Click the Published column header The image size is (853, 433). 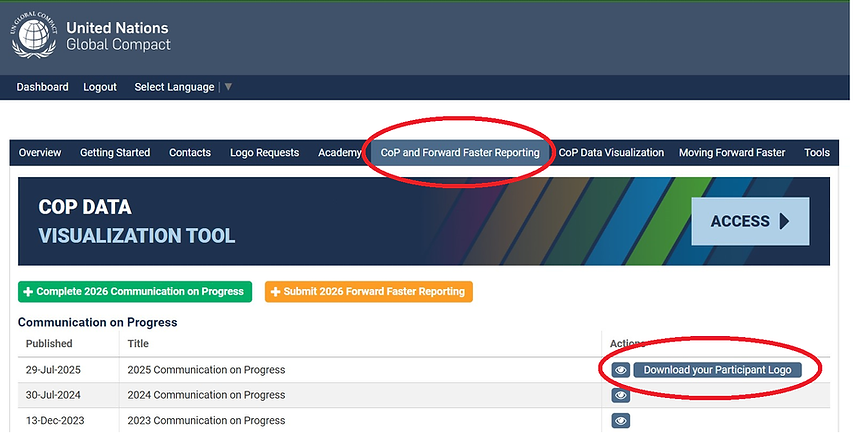(49, 344)
